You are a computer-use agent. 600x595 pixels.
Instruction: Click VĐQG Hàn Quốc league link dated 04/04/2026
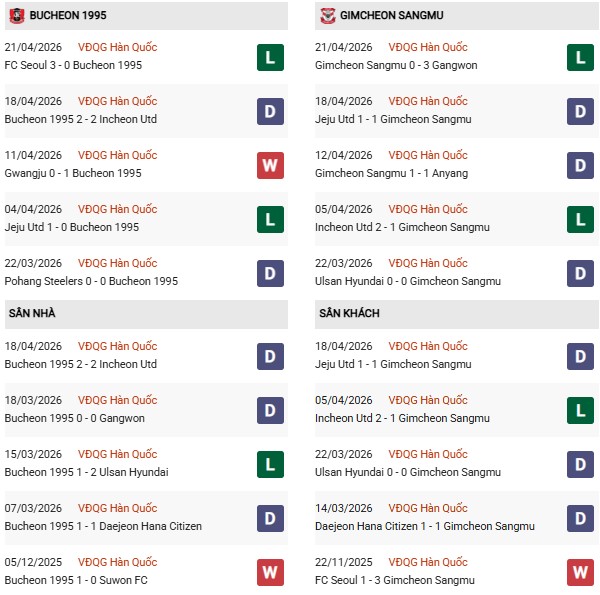(x=118, y=209)
